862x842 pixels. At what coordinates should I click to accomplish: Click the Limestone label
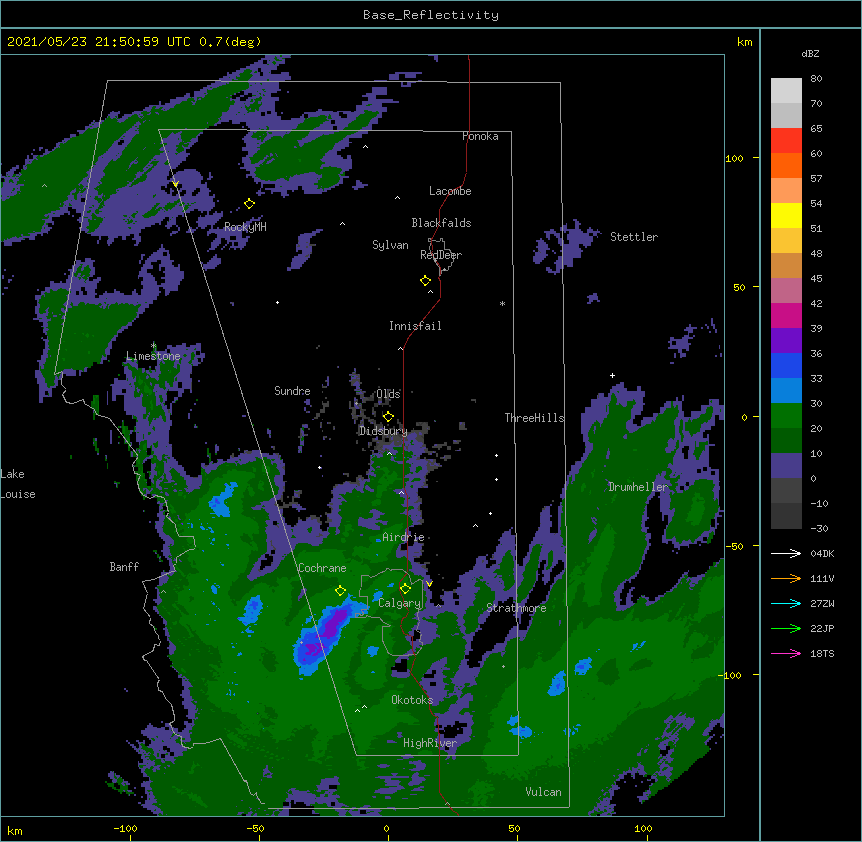point(153,356)
